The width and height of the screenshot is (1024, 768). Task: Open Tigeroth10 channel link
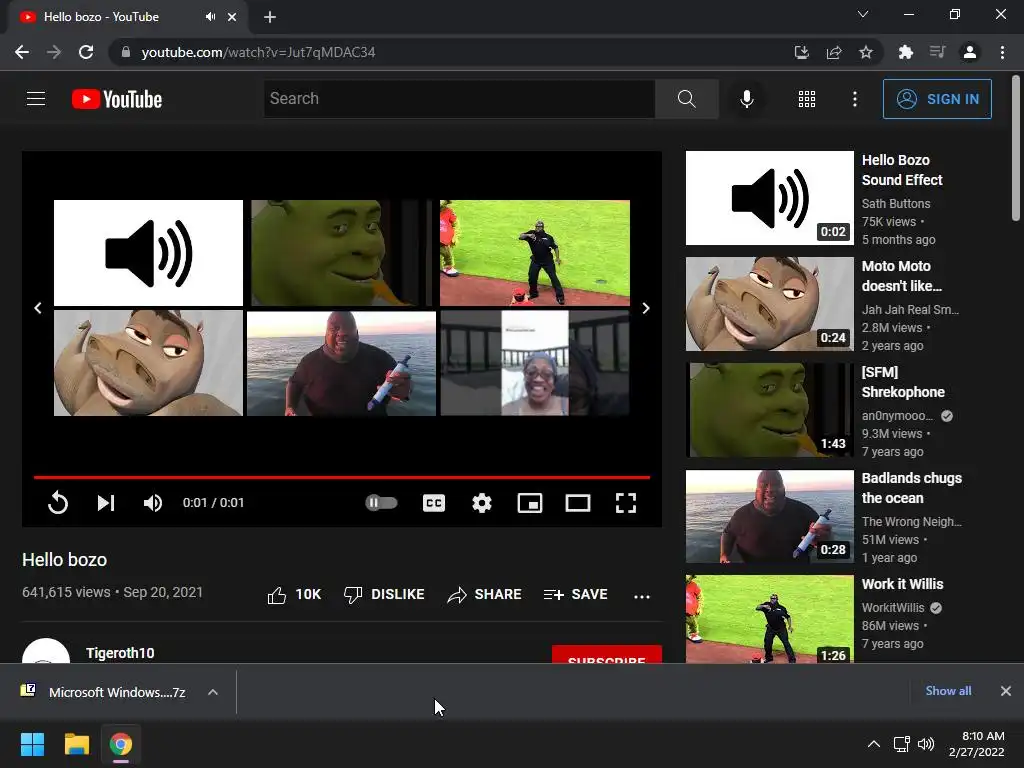[120, 653]
